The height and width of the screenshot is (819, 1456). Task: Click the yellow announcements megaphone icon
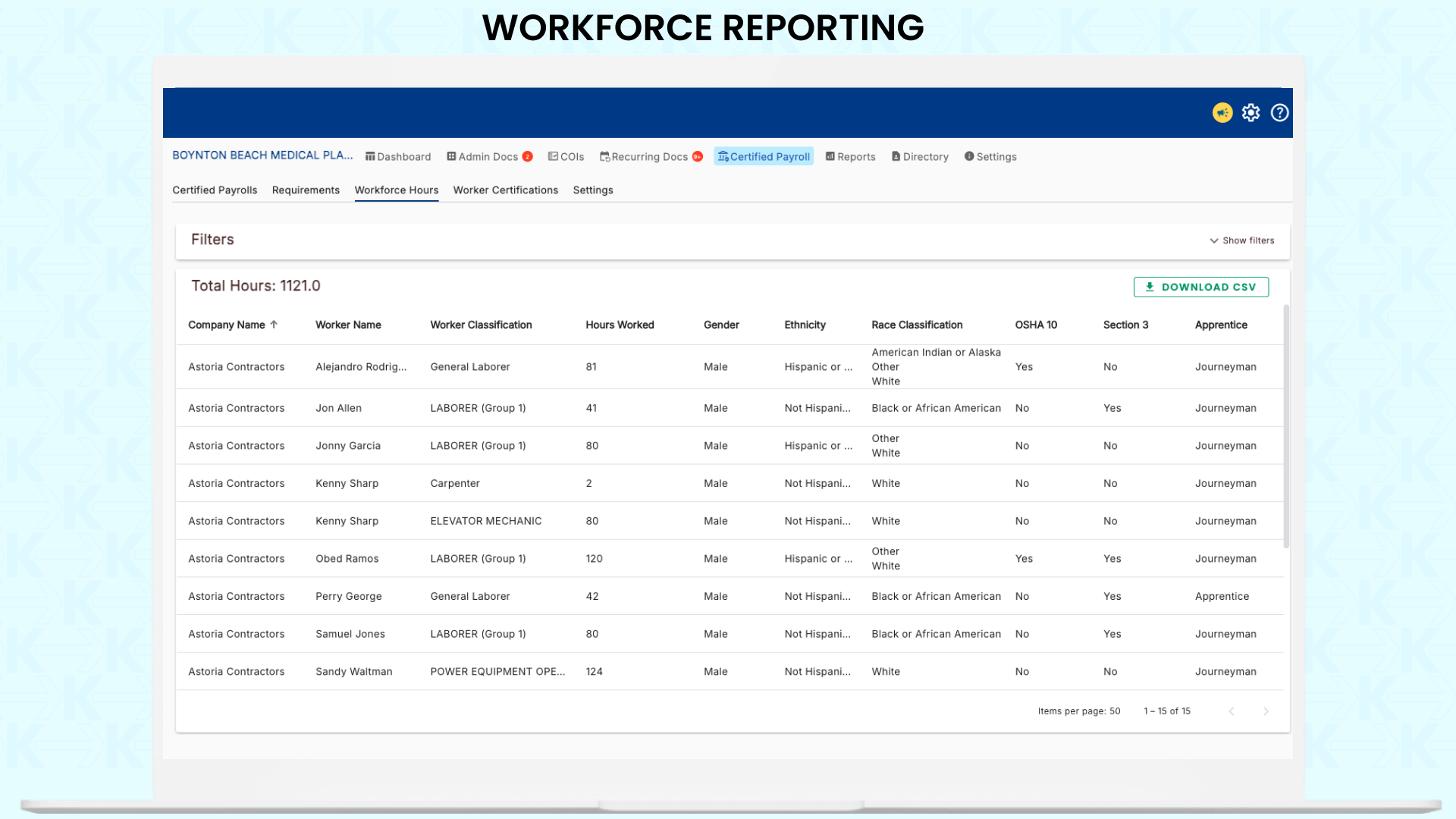[x=1222, y=113]
